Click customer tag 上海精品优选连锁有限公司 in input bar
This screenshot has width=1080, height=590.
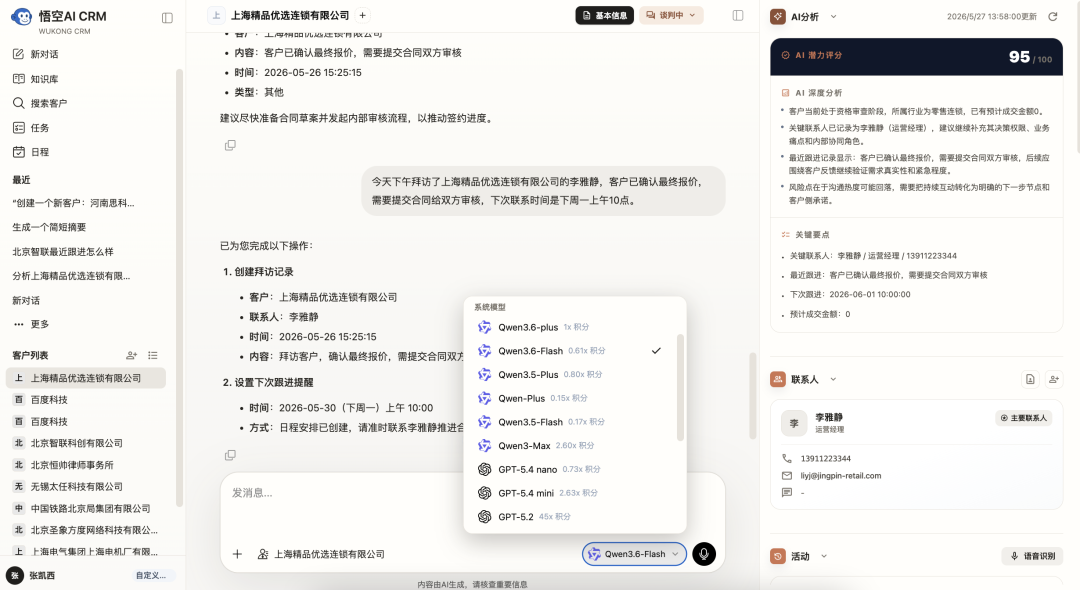point(321,554)
